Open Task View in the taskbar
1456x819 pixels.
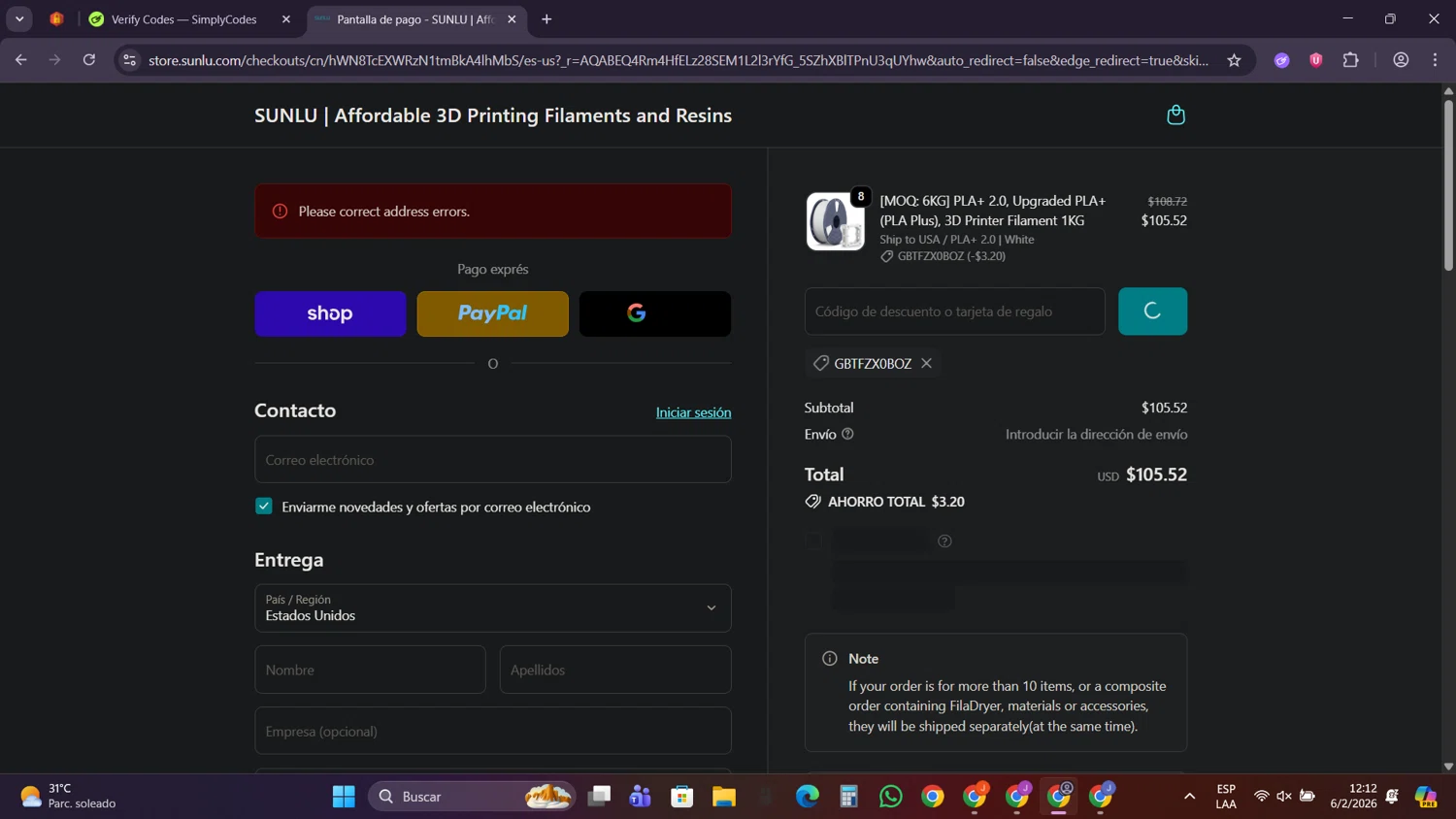point(599,797)
